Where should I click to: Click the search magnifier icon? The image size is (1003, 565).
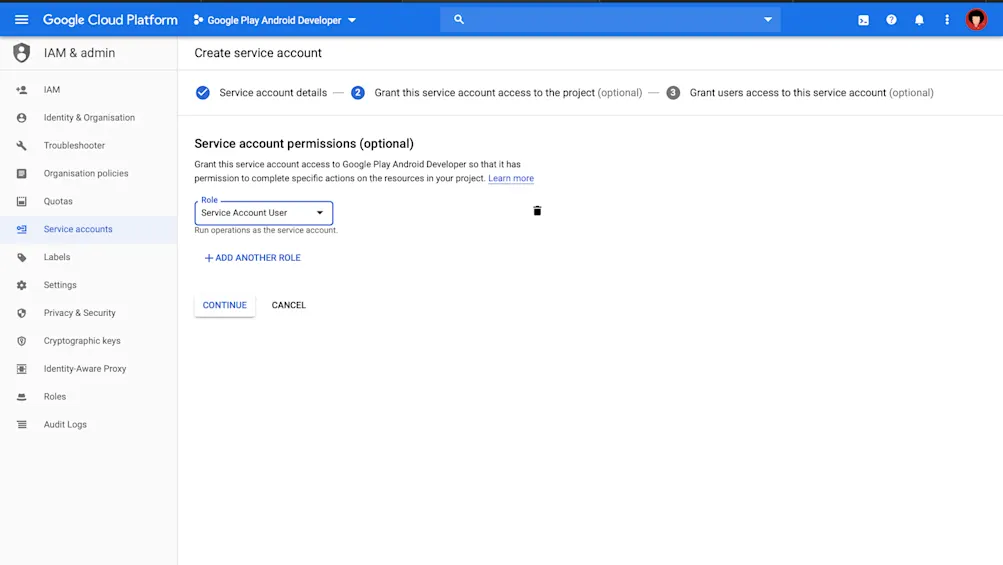(459, 20)
